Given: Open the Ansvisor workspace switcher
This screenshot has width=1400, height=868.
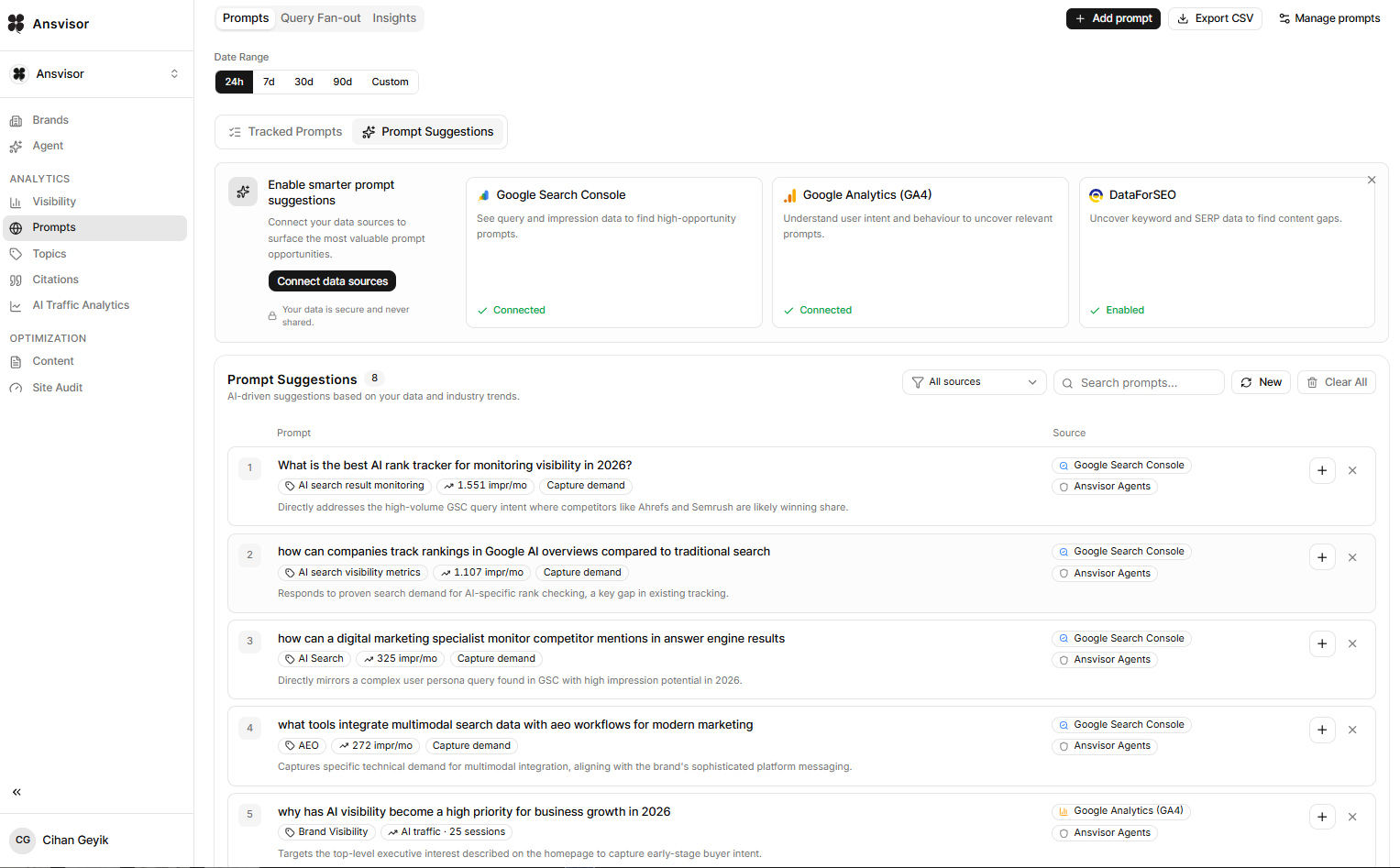Looking at the screenshot, I should point(96,73).
